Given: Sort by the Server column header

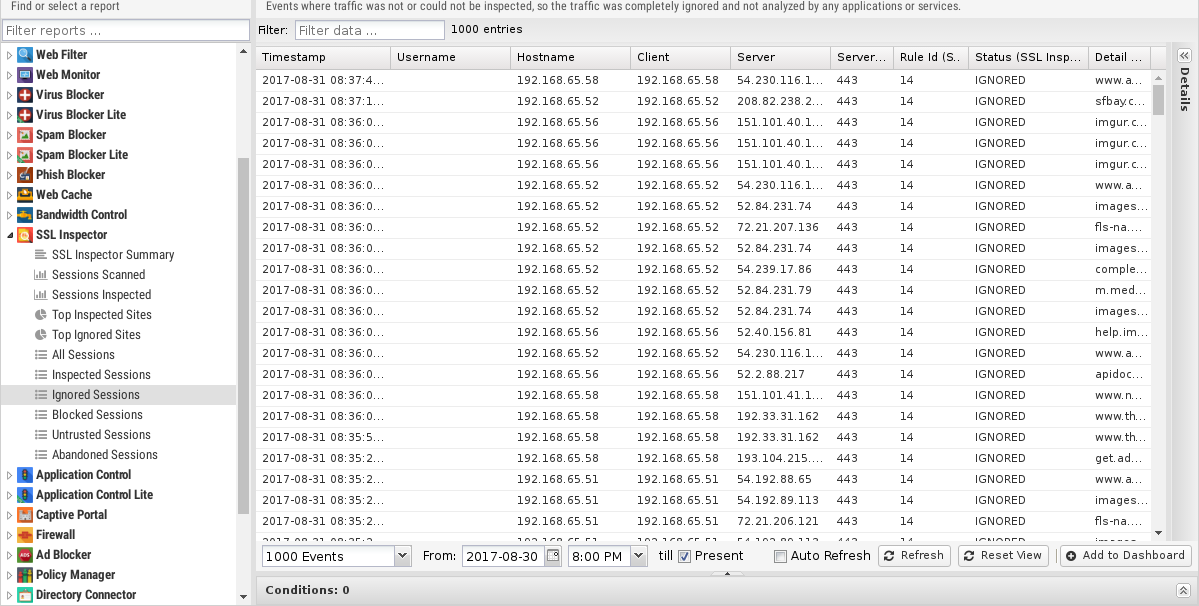Looking at the screenshot, I should click(781, 57).
